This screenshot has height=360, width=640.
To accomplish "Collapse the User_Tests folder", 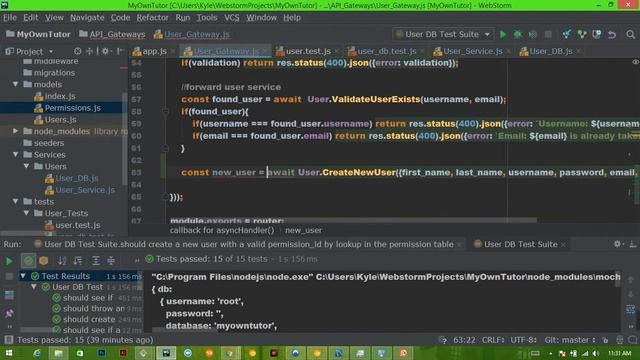I will pos(27,213).
